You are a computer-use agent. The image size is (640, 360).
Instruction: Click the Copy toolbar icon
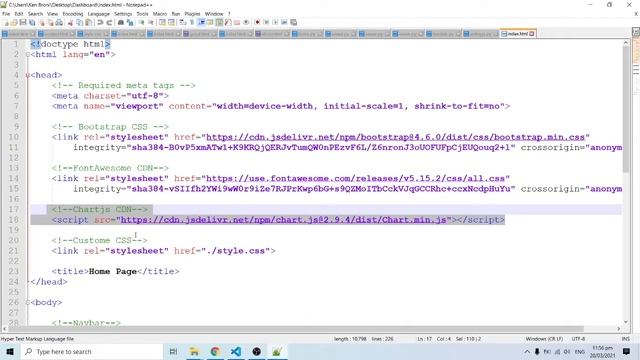(79, 22)
